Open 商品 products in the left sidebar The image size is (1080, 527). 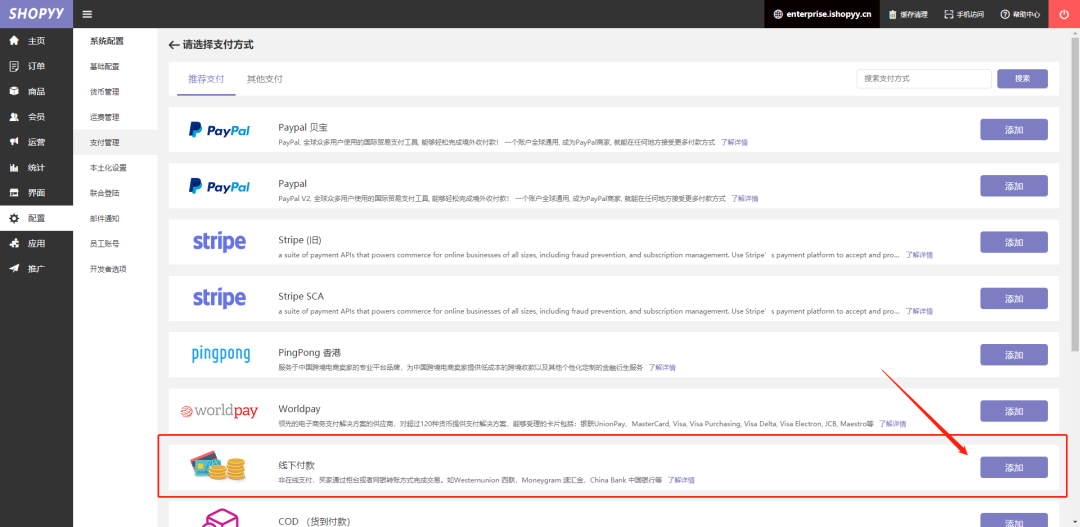tap(35, 91)
